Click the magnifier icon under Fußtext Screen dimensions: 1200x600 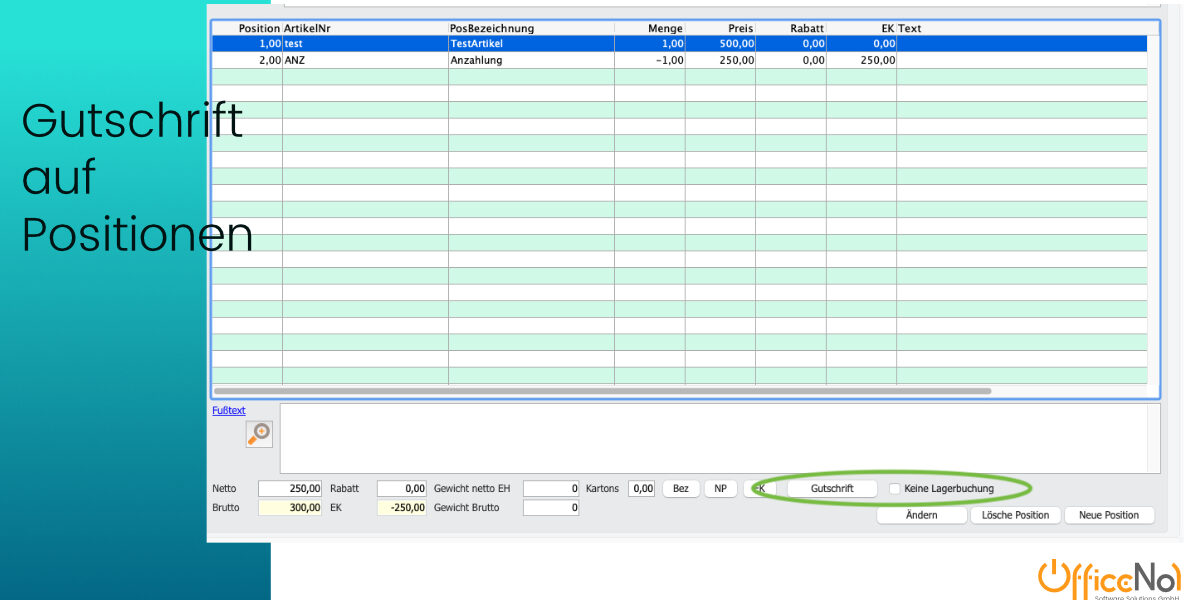click(x=259, y=433)
